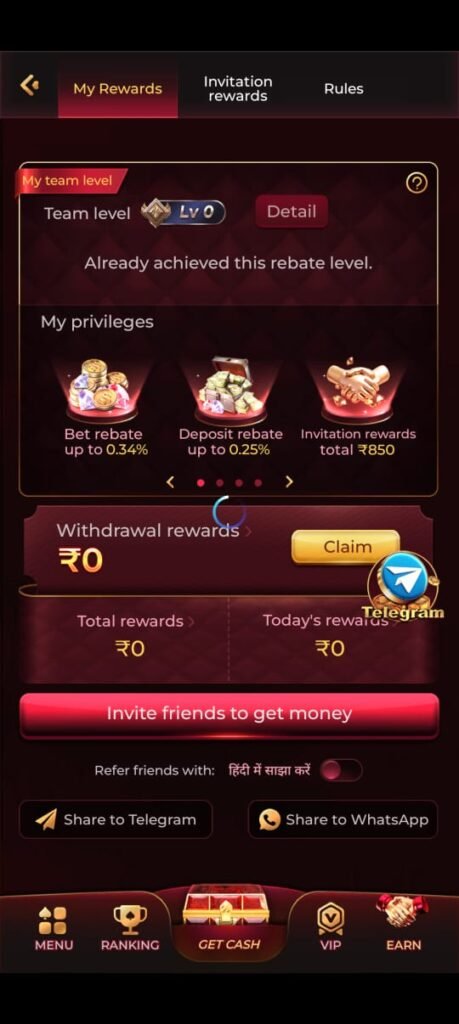Tap the back arrow icon

[29, 85]
